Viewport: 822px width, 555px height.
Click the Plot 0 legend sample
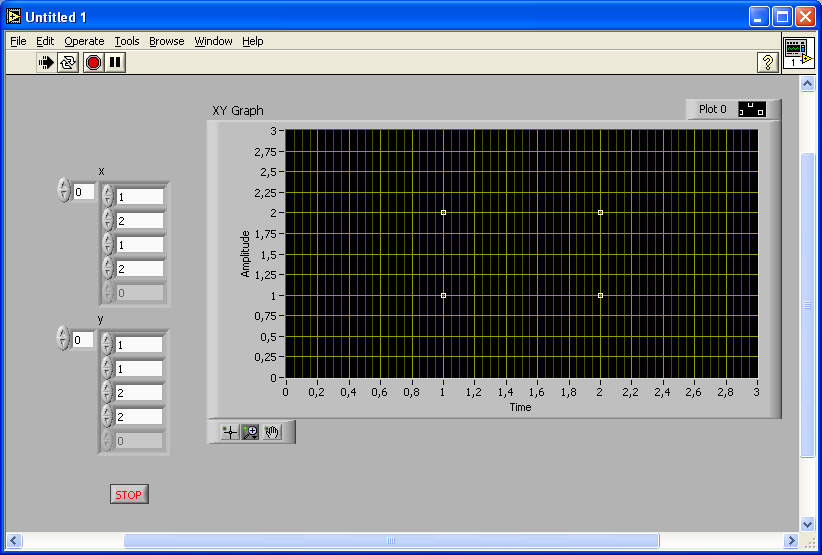point(752,109)
